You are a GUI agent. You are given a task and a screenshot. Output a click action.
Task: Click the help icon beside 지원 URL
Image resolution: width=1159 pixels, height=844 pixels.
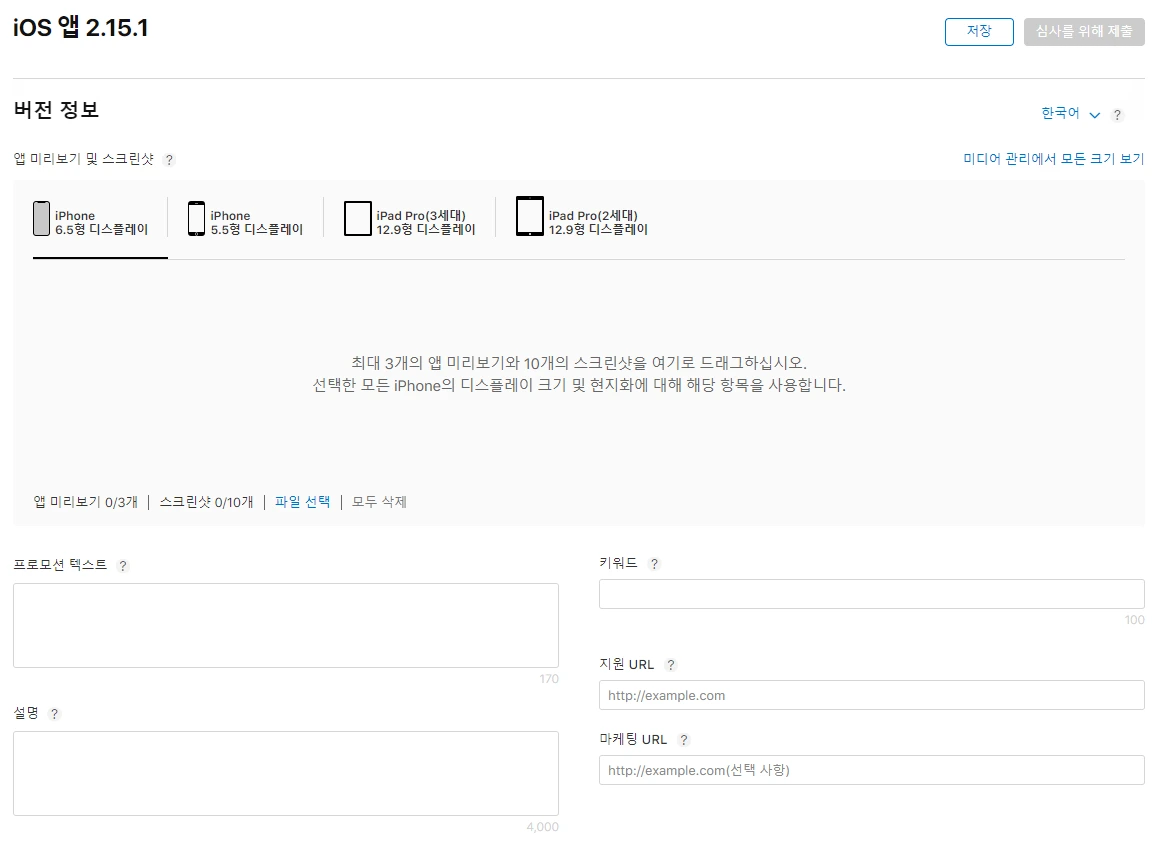670,664
